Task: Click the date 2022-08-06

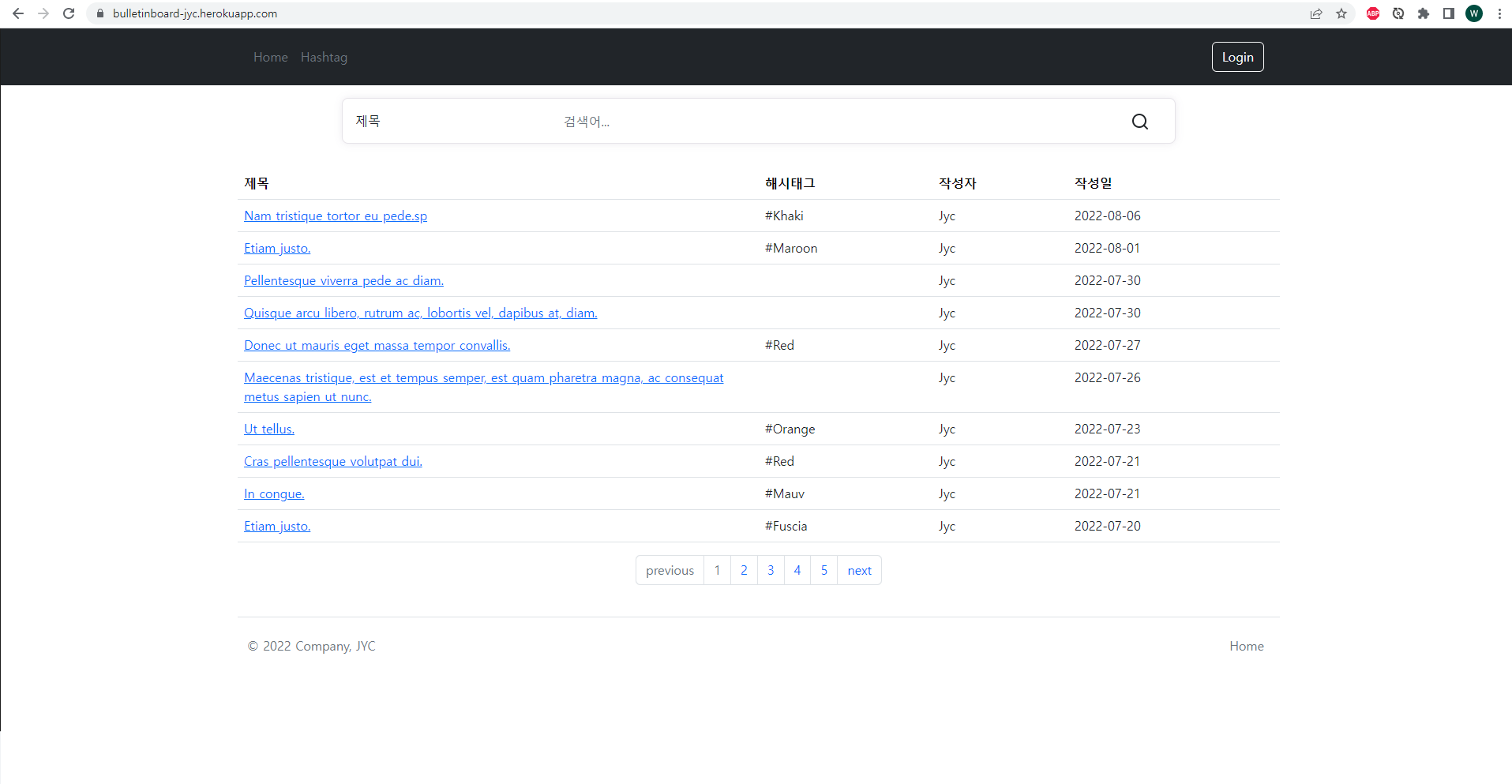Action: tap(1107, 216)
